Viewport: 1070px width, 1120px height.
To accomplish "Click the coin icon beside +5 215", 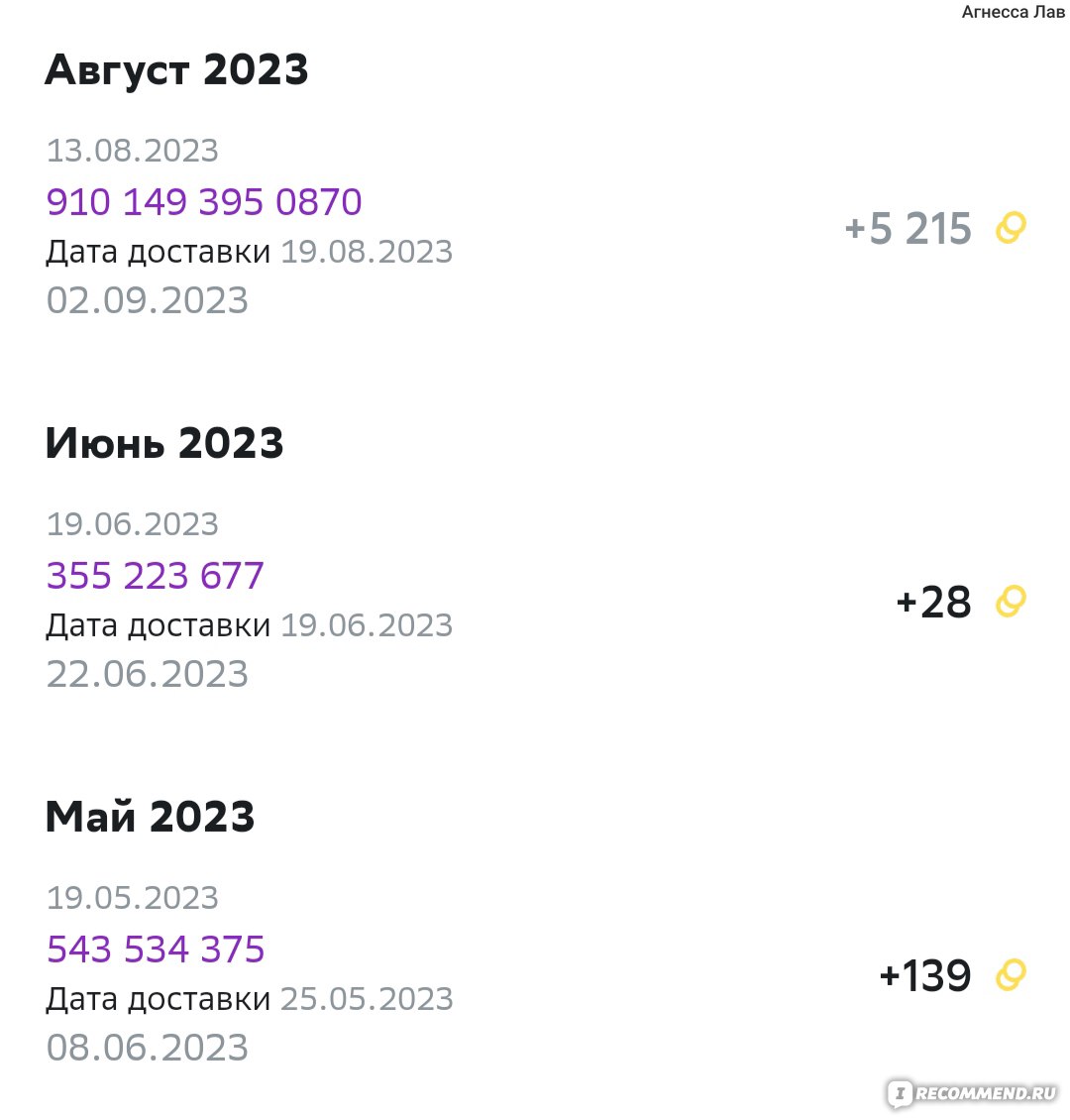I will tap(1011, 229).
